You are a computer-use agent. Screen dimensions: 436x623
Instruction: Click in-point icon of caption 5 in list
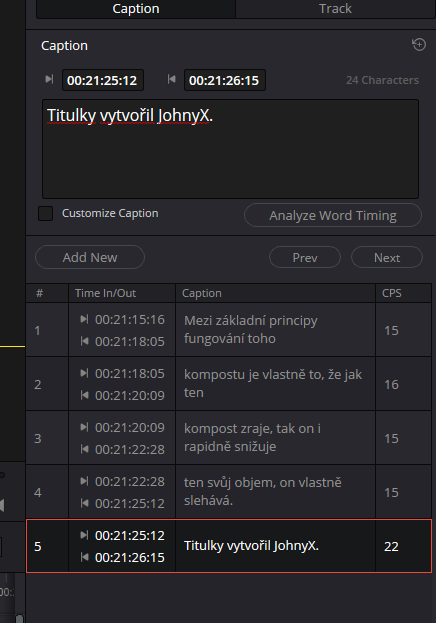pos(84,535)
